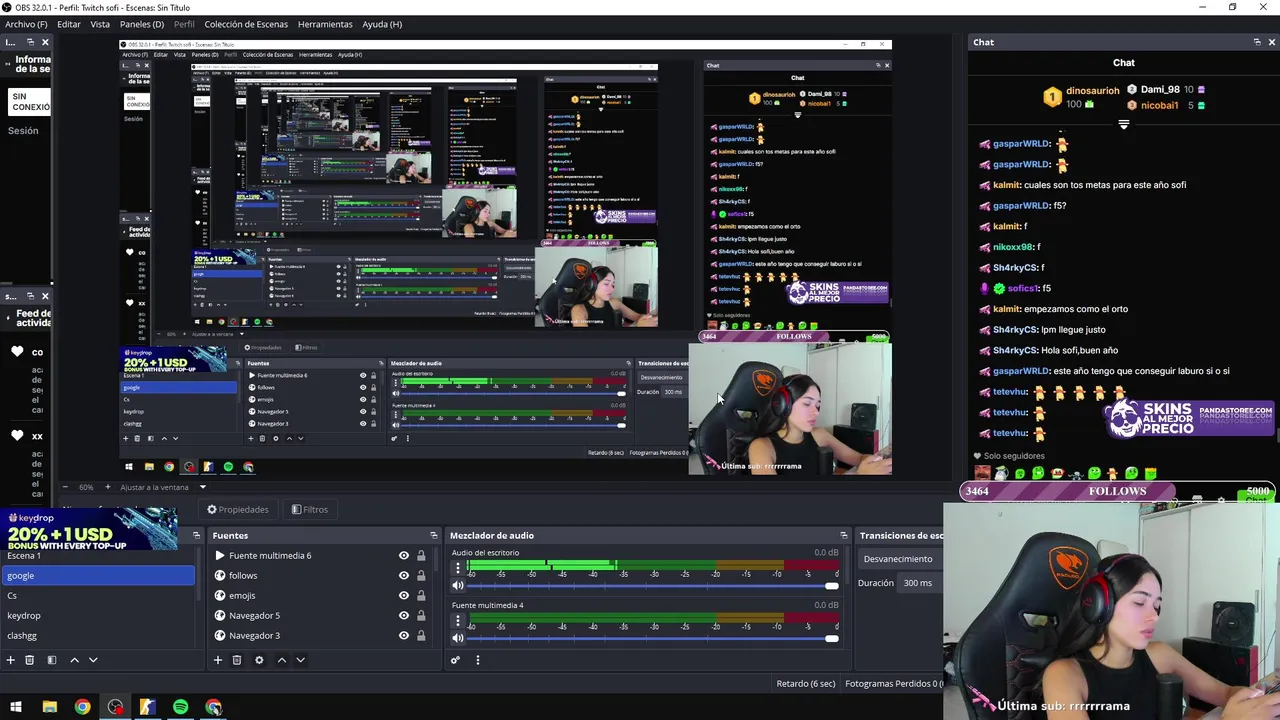Open the Desvanecimiento transition dropdown
Viewport: 1280px width, 720px height.
tap(900, 559)
